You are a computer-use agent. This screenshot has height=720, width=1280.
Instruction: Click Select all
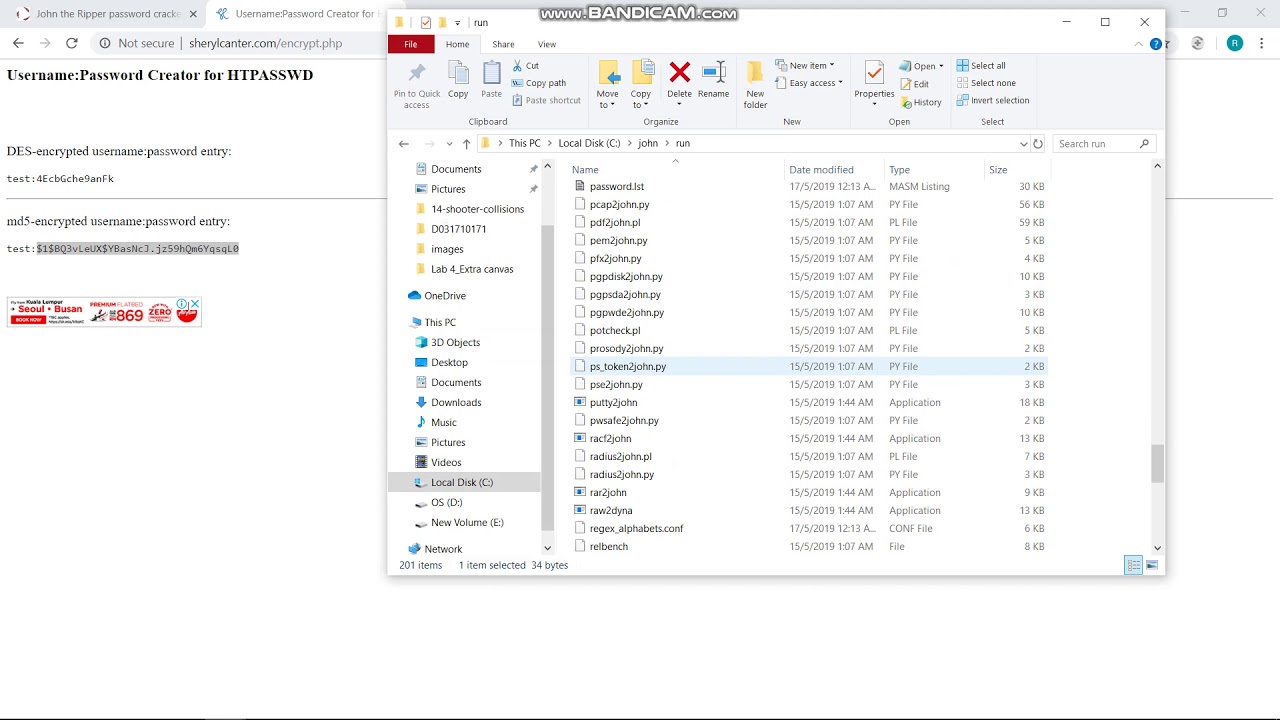[981, 66]
